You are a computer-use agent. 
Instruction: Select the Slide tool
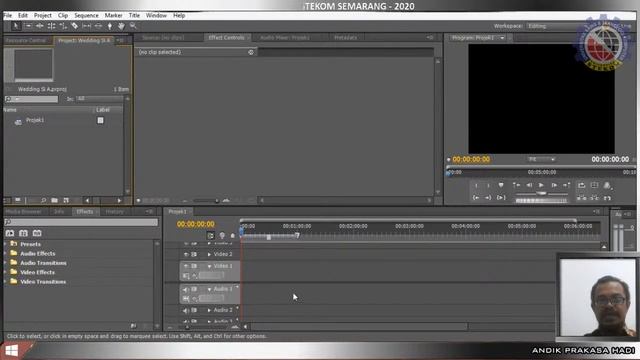98,26
